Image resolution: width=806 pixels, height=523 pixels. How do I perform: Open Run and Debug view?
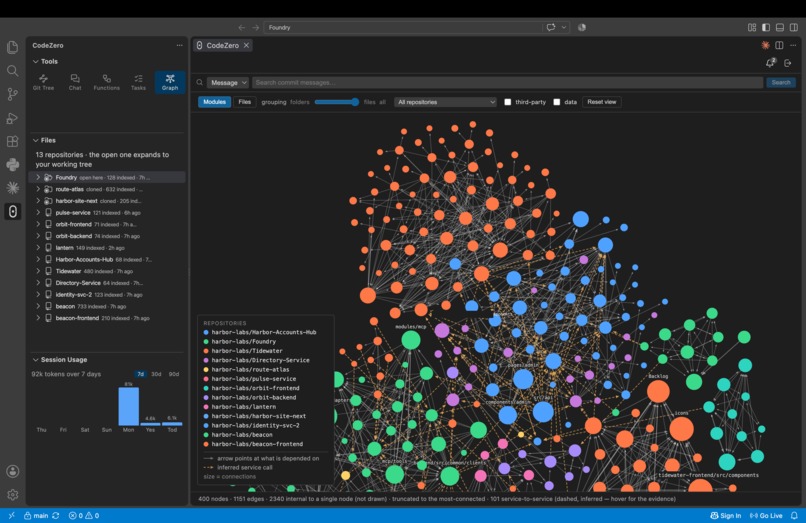[x=12, y=118]
